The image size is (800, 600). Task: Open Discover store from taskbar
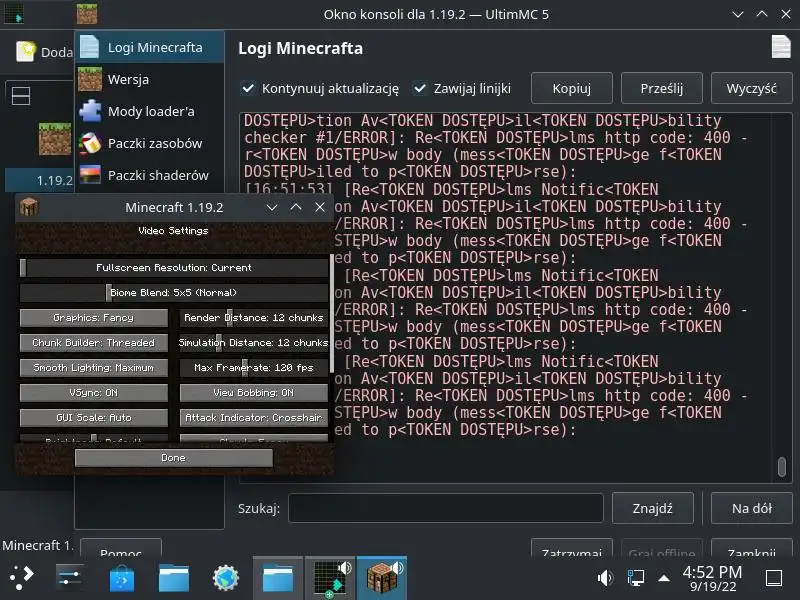[x=122, y=578]
